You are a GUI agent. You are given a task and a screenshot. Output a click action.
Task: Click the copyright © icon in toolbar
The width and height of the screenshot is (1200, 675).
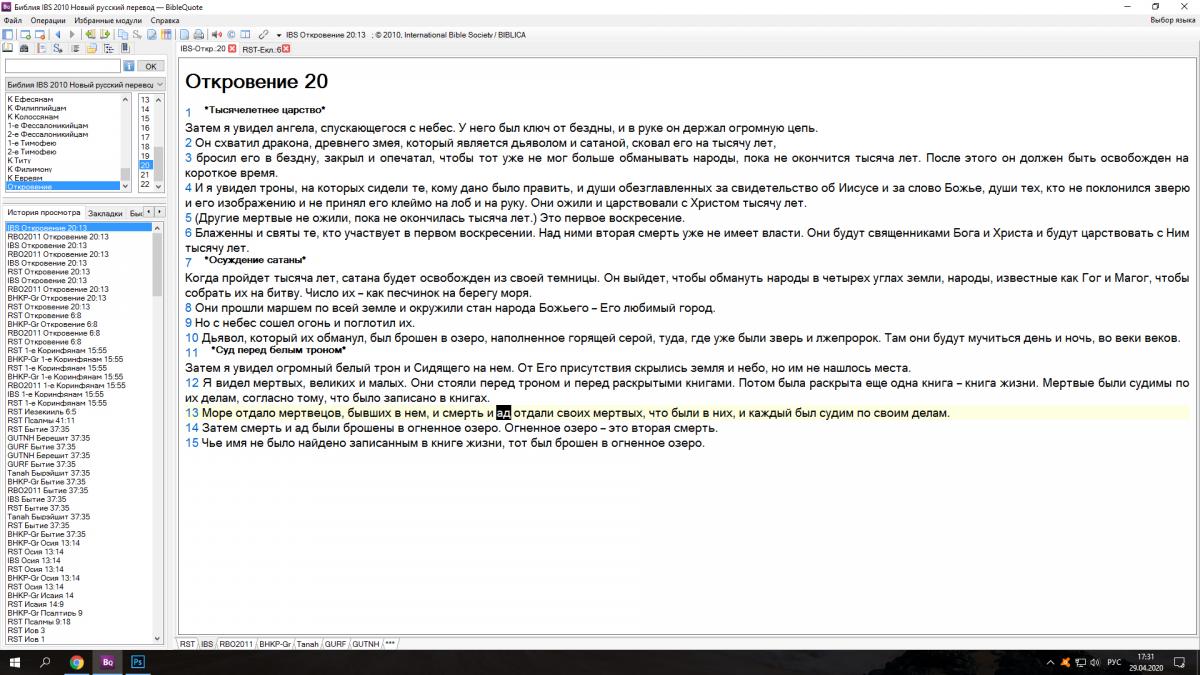point(231,35)
